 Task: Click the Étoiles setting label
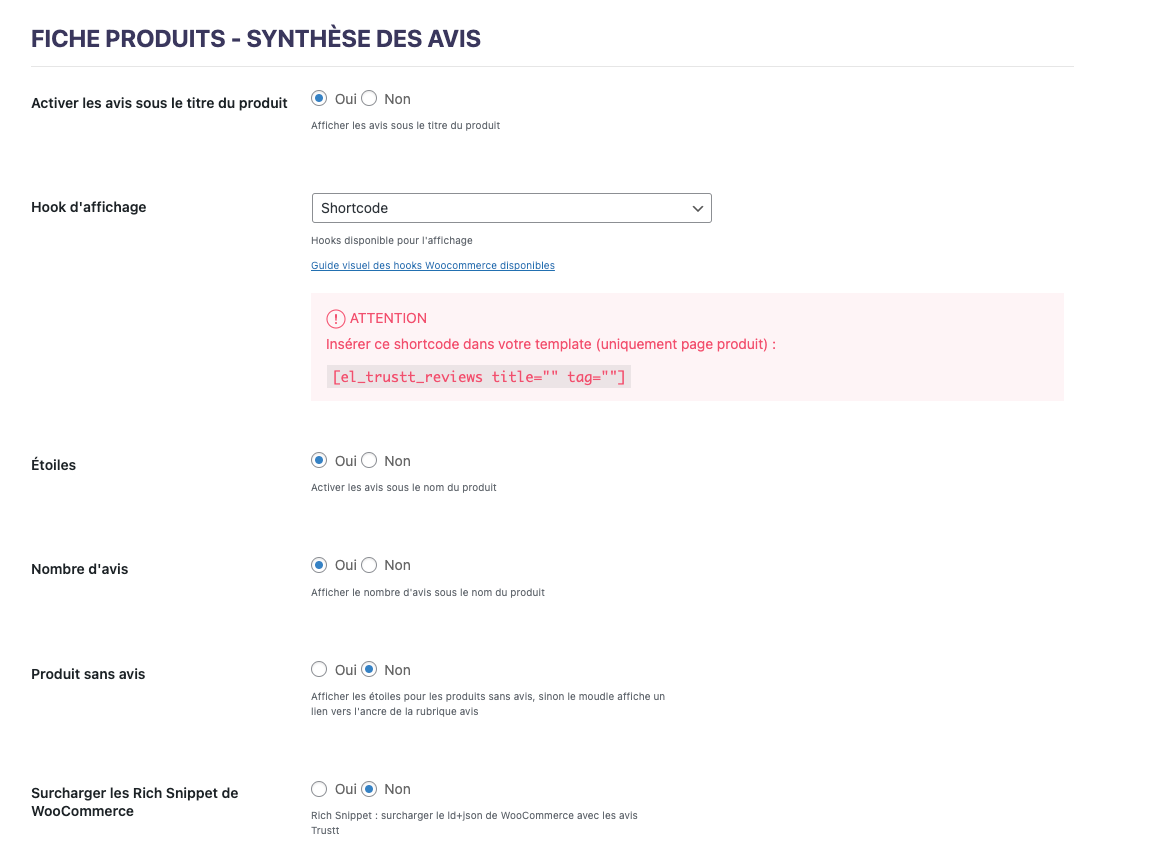click(x=54, y=465)
